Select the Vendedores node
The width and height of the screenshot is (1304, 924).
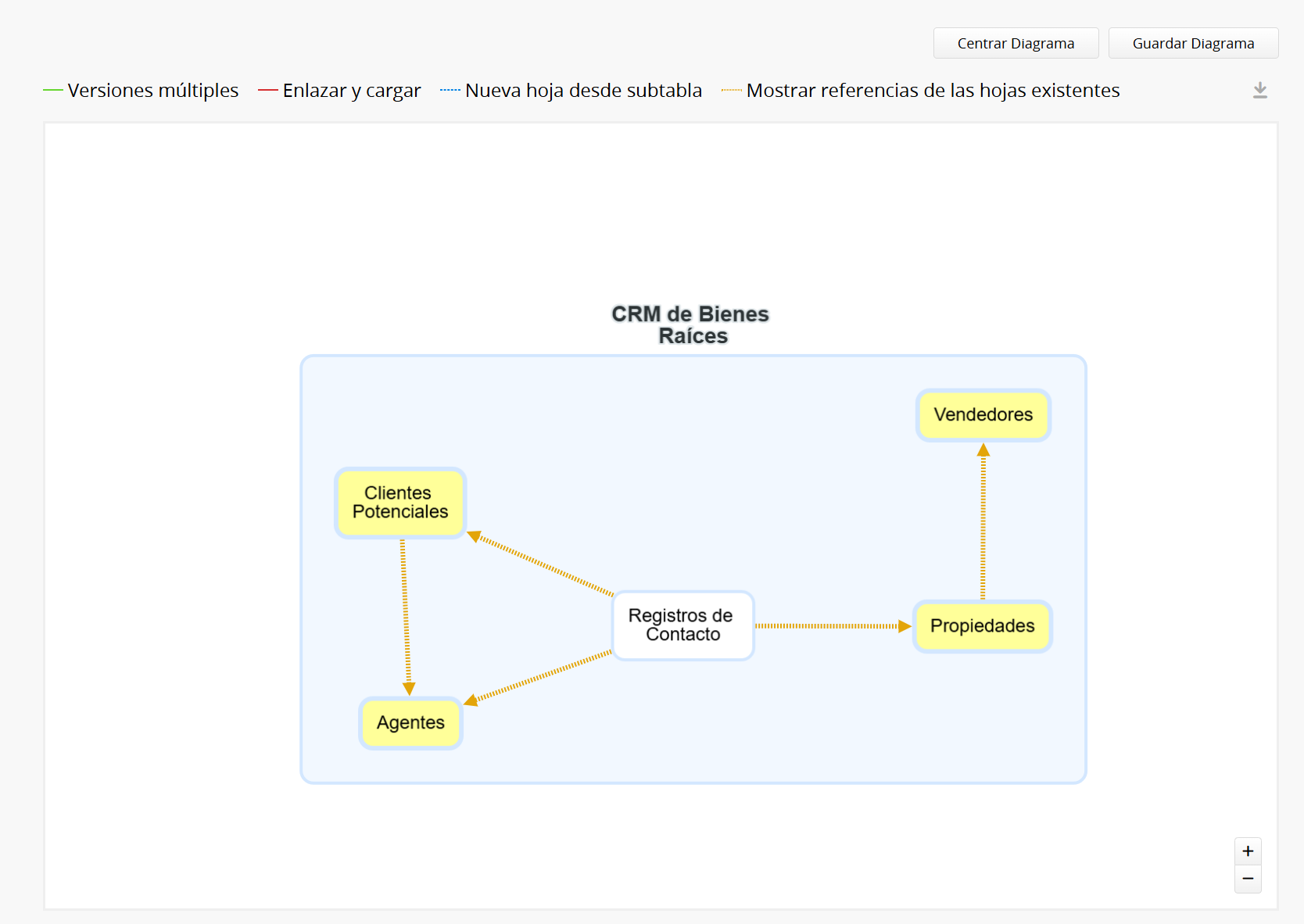[x=983, y=415]
